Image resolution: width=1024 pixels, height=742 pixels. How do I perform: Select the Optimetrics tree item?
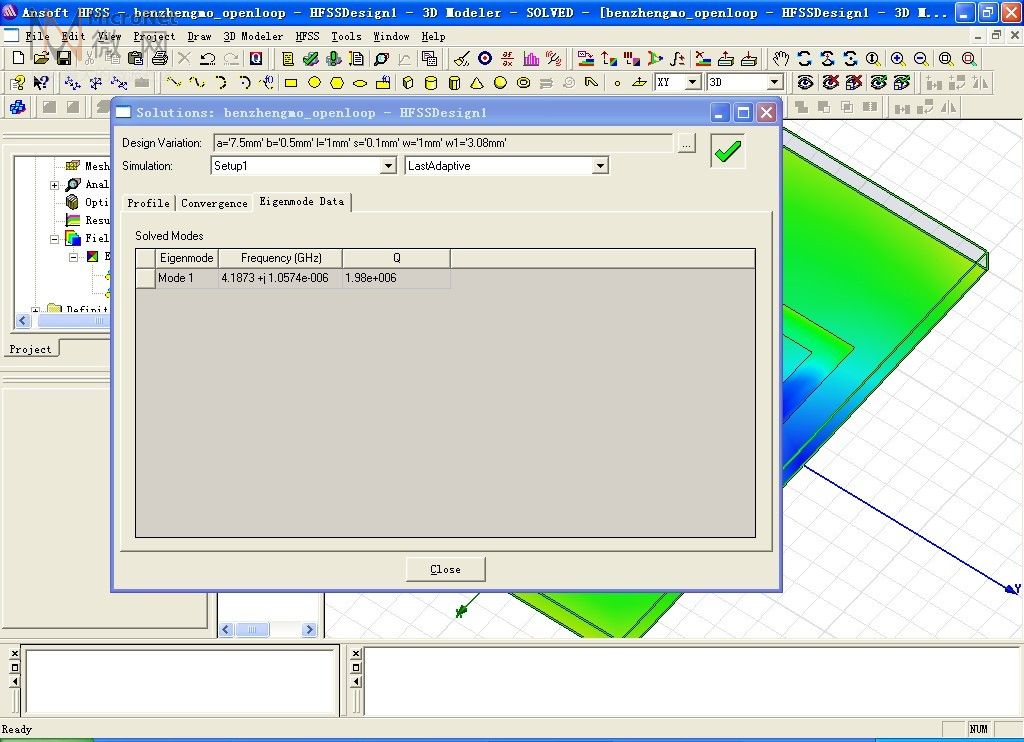point(88,202)
